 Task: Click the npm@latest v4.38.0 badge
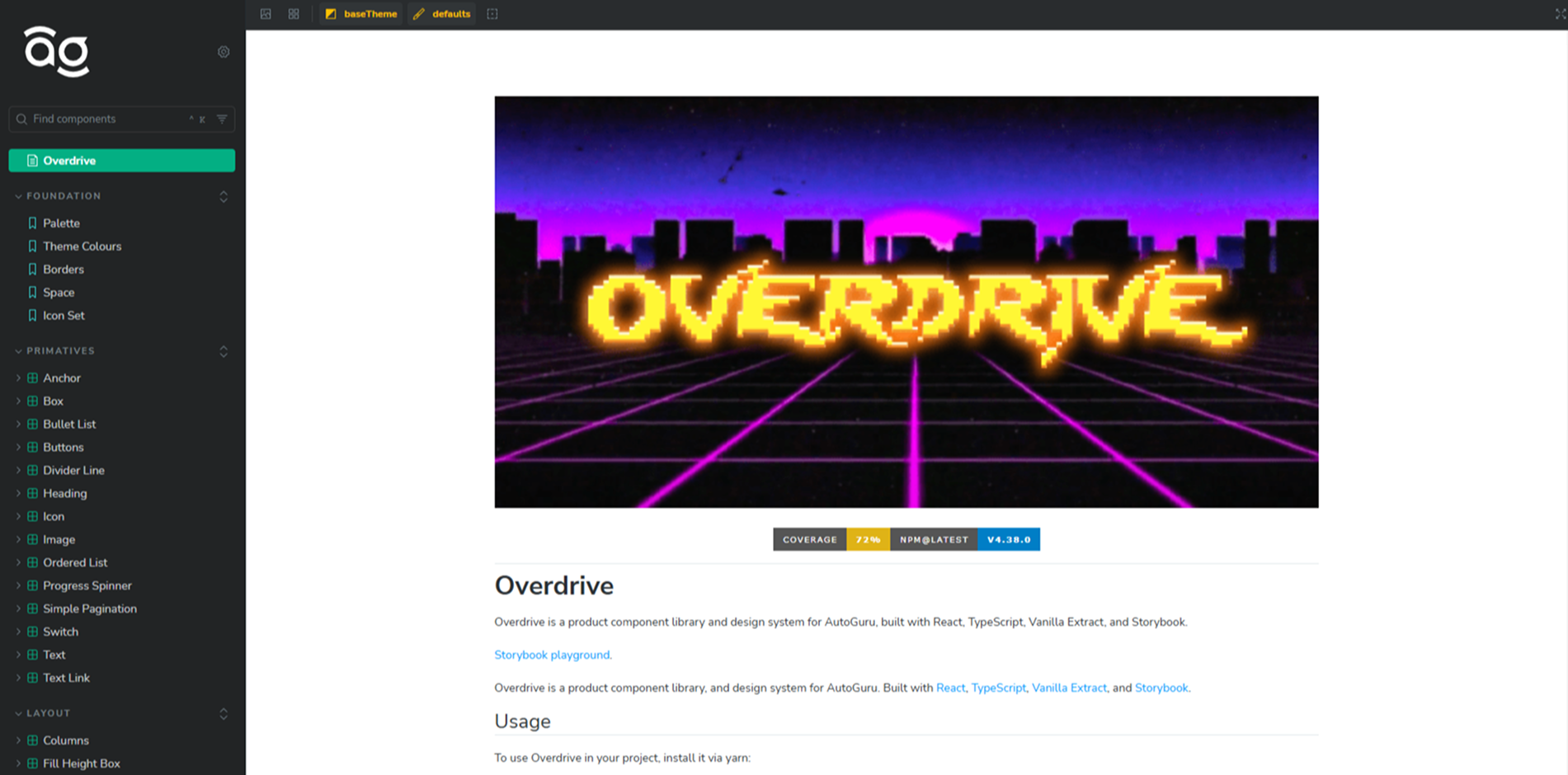965,539
